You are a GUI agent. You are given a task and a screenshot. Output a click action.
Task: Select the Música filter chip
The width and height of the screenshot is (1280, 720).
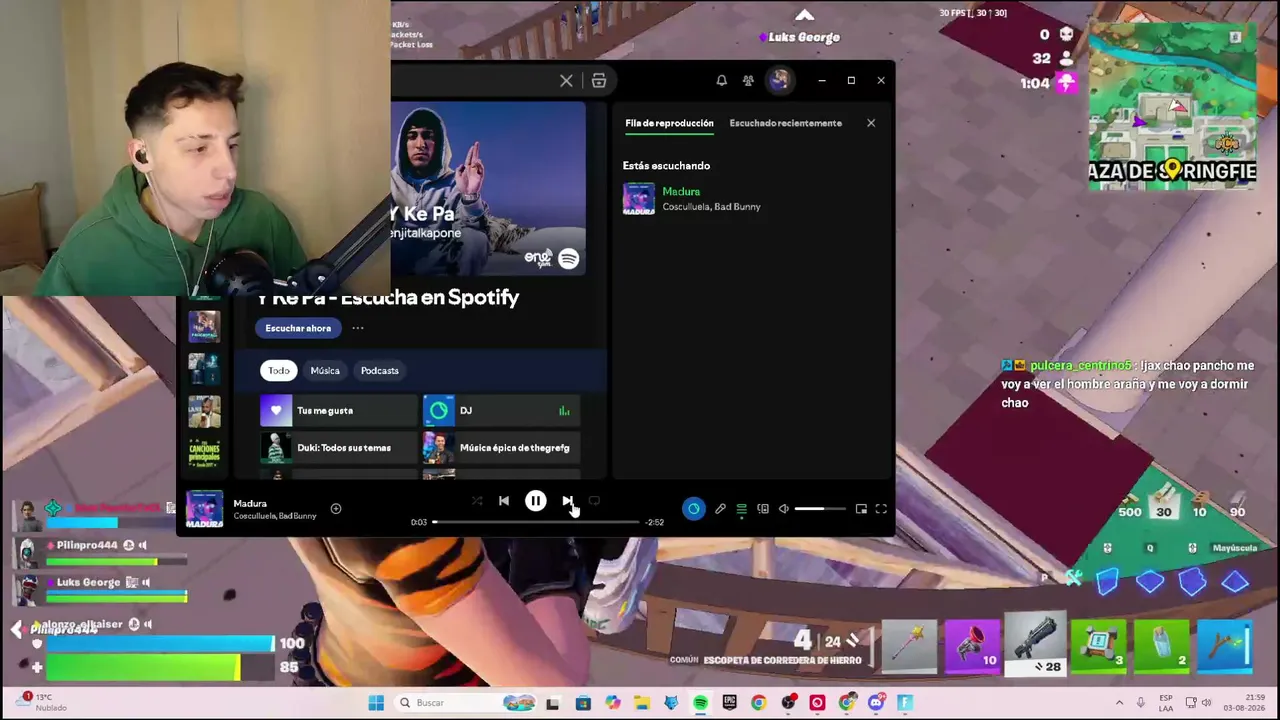click(325, 371)
